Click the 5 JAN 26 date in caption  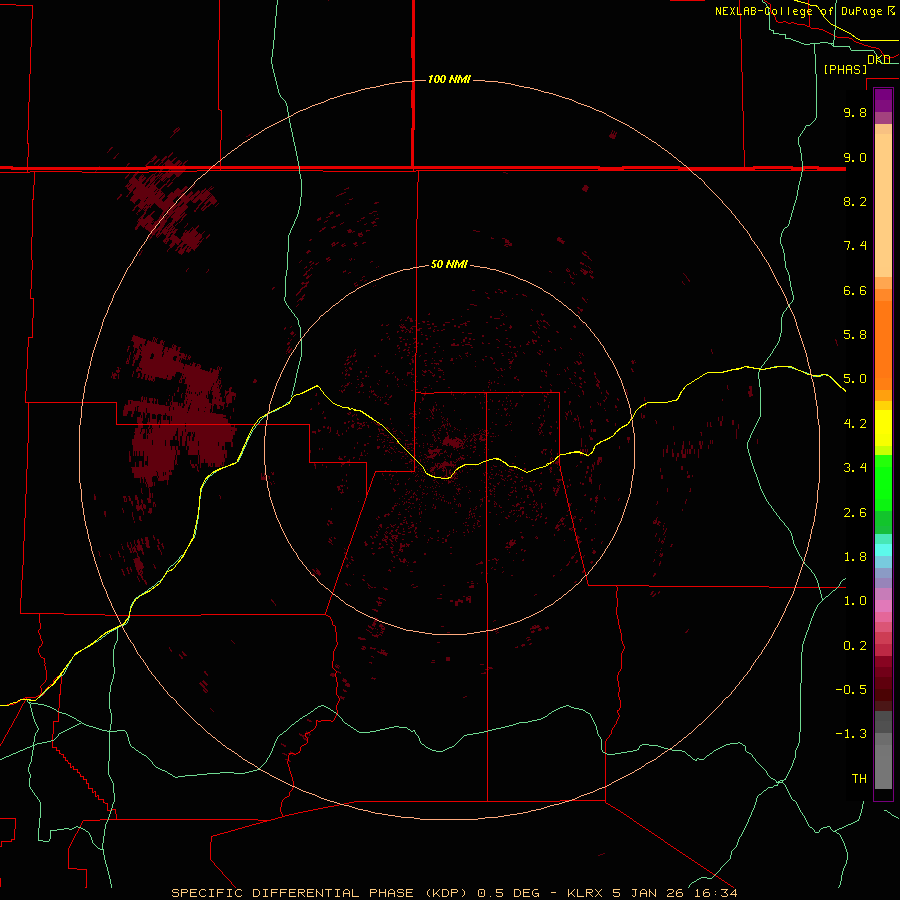[x=649, y=893]
